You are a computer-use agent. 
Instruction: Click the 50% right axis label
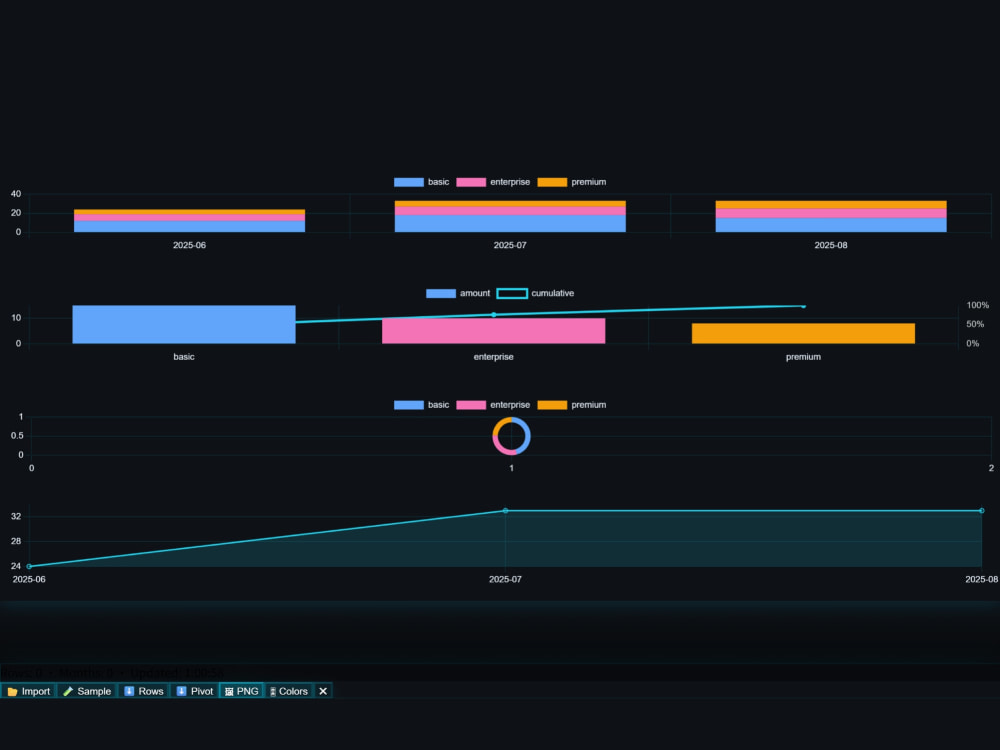point(975,325)
